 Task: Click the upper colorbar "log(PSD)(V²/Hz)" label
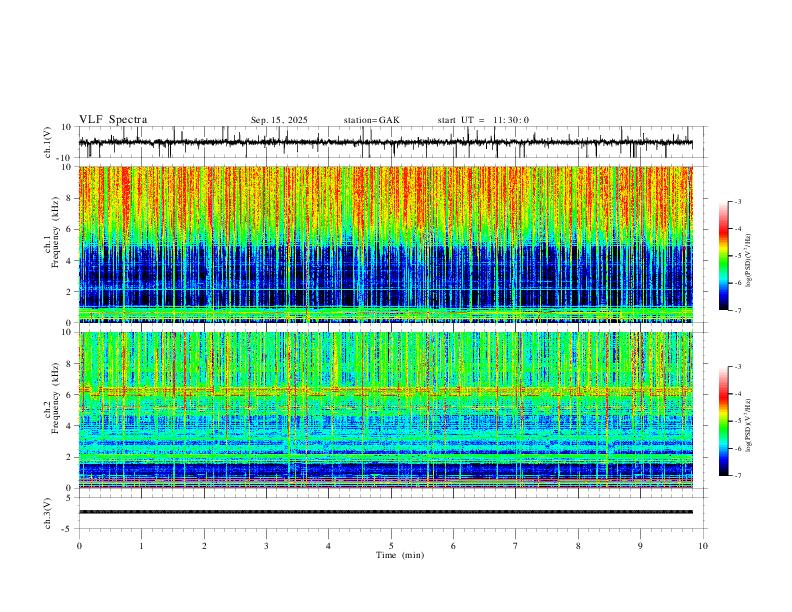click(748, 260)
